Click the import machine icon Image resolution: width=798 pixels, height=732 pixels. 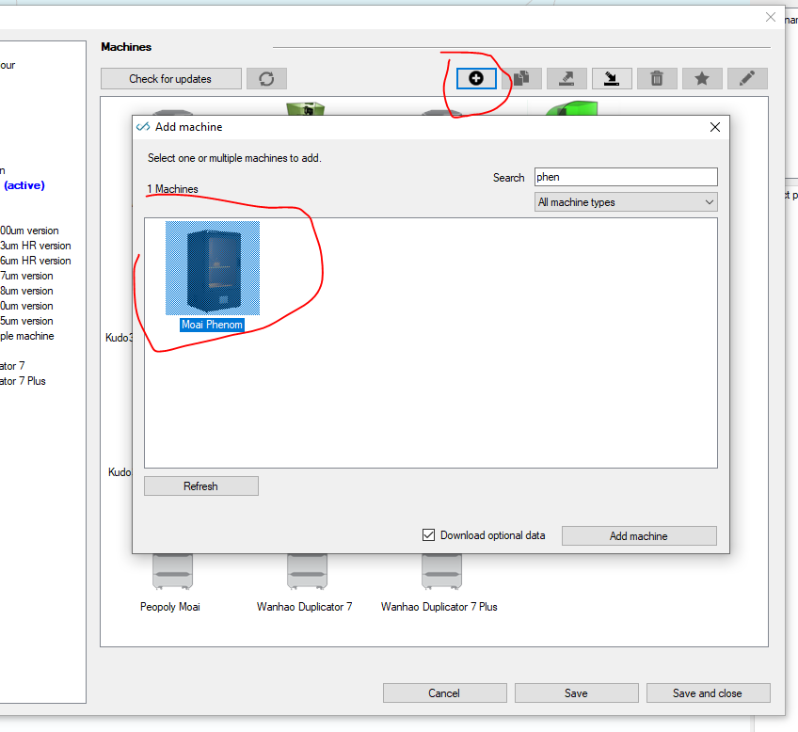coord(611,78)
